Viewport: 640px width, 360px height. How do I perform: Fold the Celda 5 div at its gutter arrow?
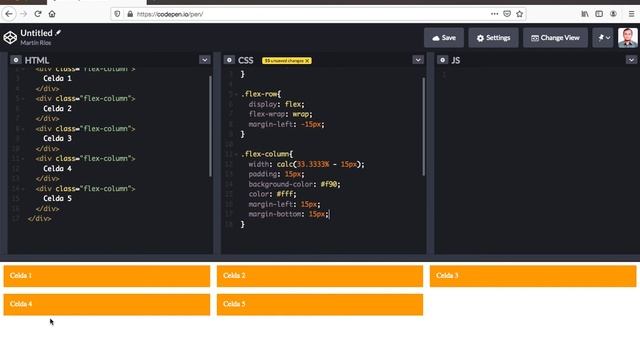23,189
